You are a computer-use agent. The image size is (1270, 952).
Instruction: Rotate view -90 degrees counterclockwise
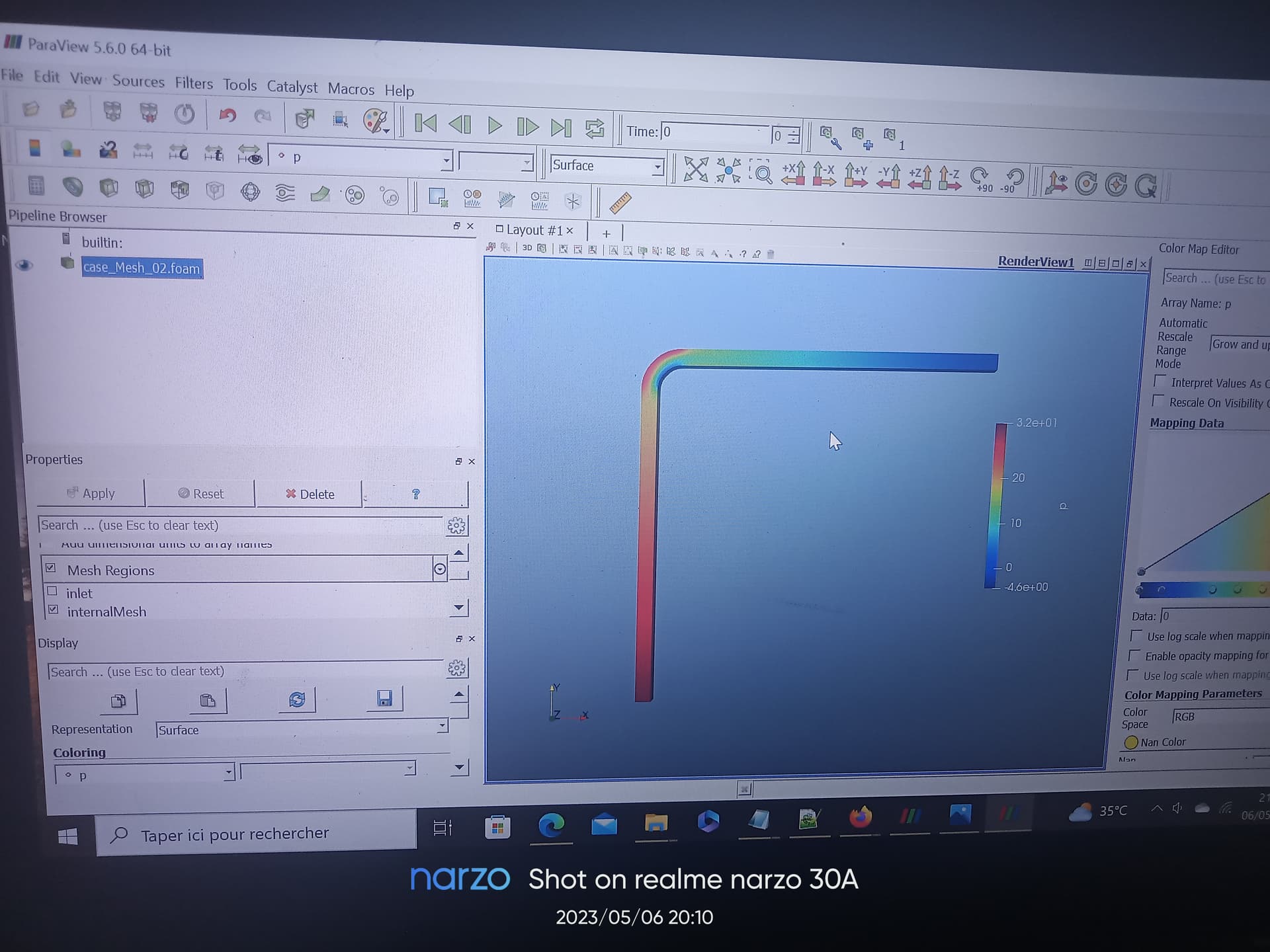click(x=1012, y=180)
